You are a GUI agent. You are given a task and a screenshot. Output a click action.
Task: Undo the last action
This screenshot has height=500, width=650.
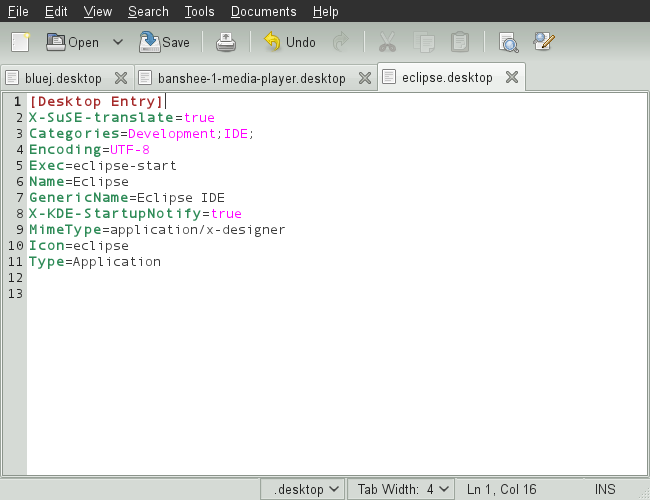coord(290,42)
